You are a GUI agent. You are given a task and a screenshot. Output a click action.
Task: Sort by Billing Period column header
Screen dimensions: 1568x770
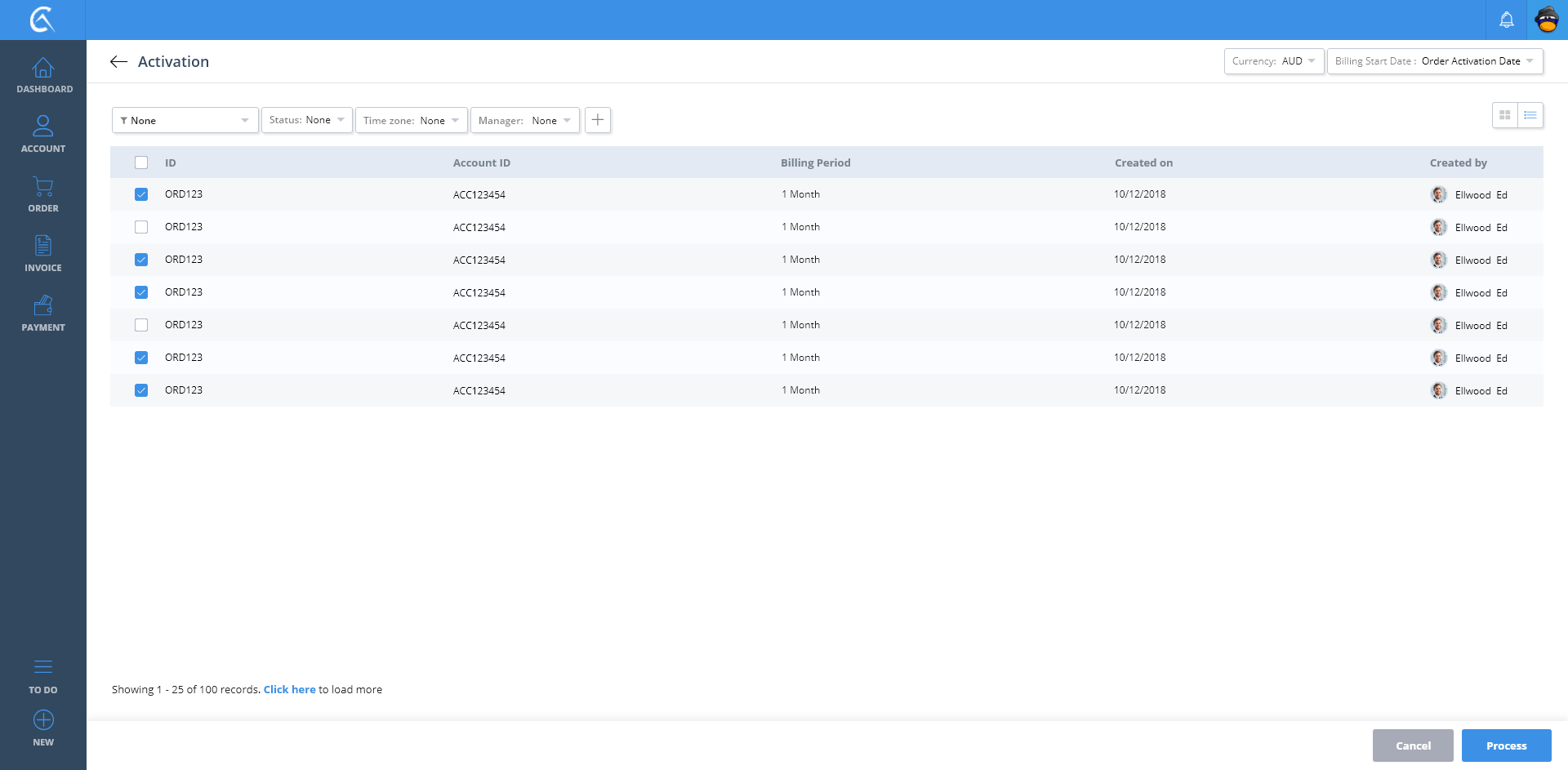click(x=815, y=162)
